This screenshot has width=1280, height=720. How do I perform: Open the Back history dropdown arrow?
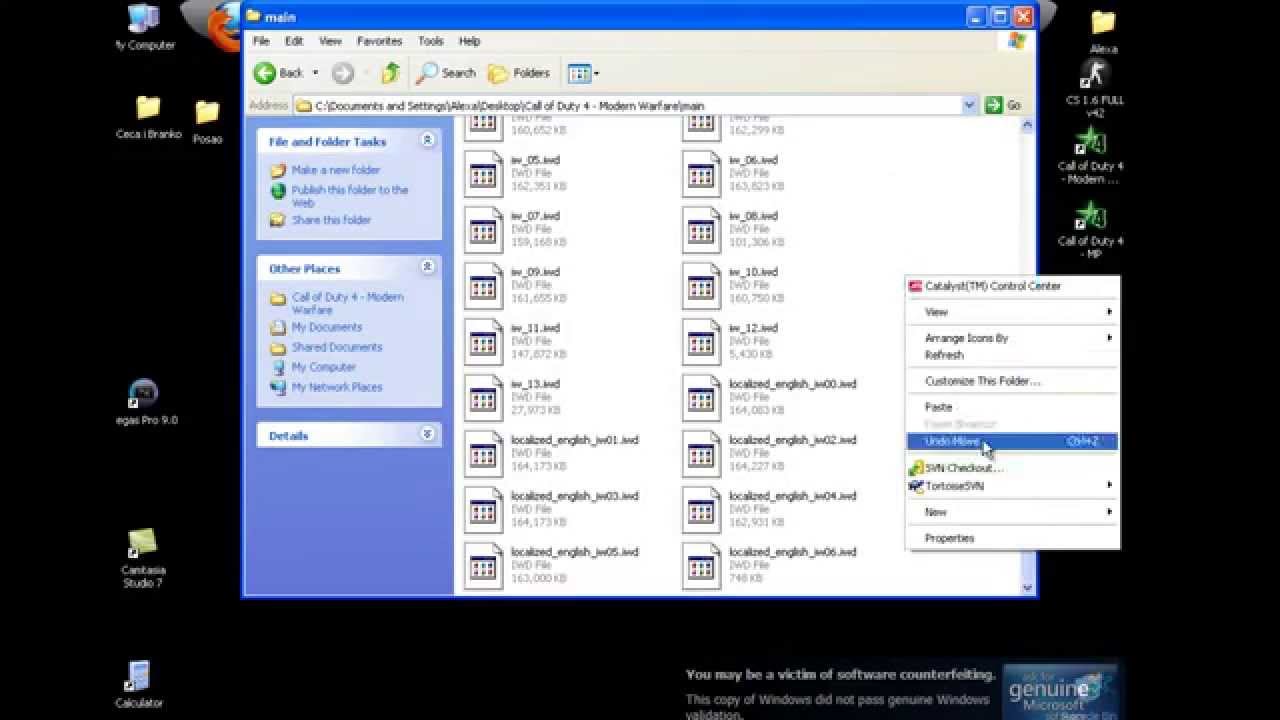(x=315, y=73)
